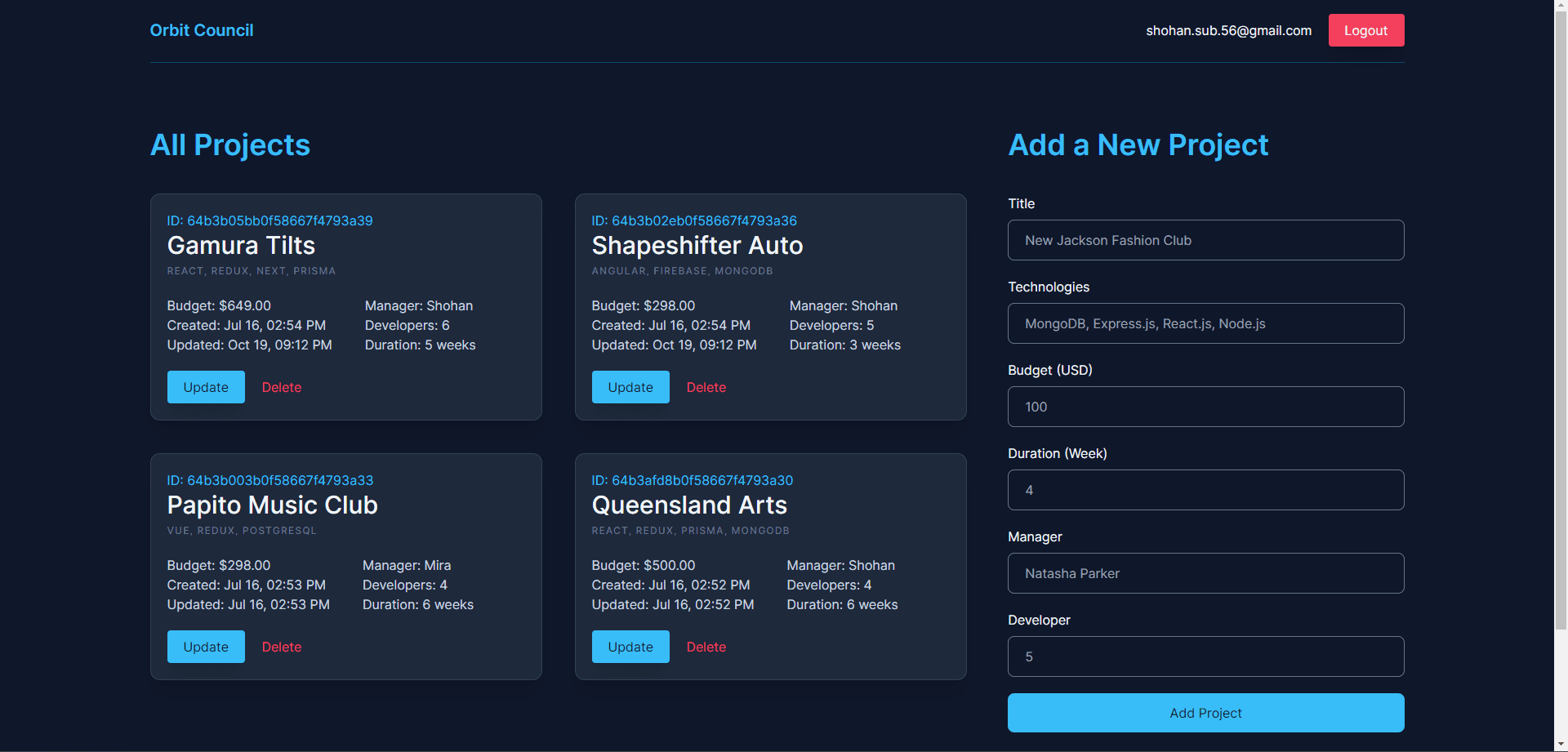Click the scrollbar down arrow
The width and height of the screenshot is (1568, 752).
point(1561,745)
